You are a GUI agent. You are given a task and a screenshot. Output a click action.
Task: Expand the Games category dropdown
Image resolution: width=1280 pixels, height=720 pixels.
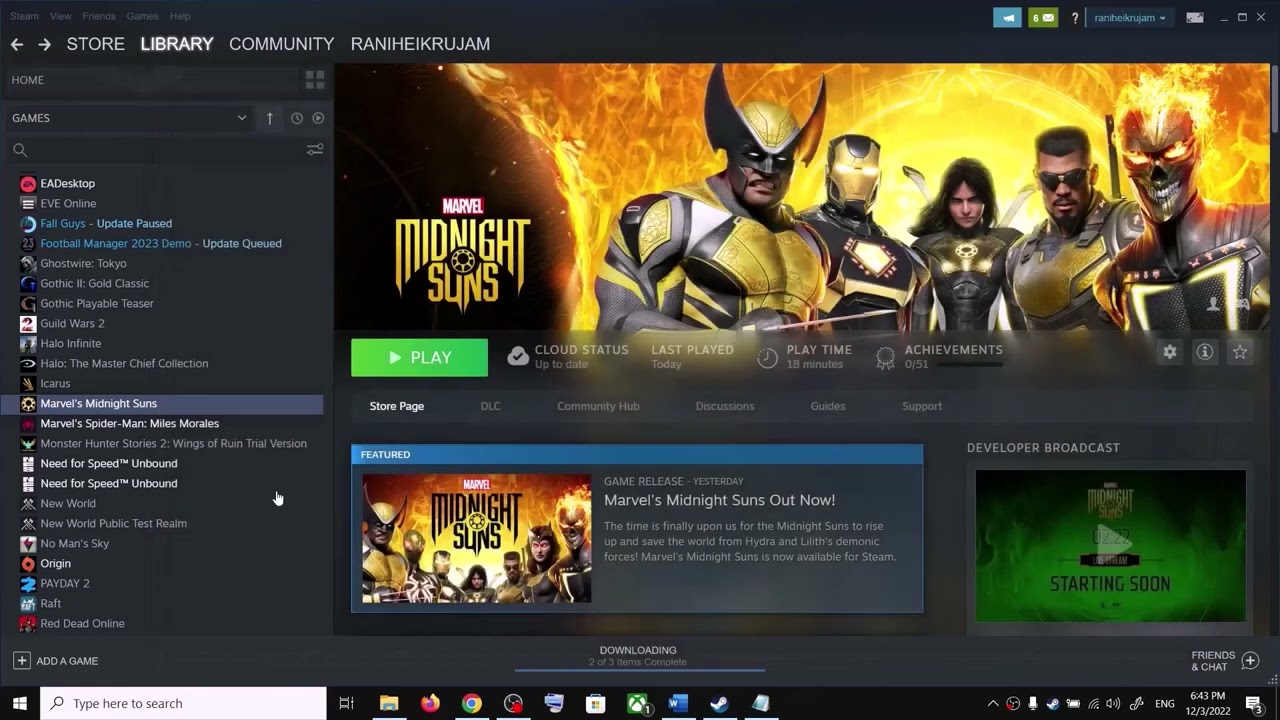click(x=241, y=118)
